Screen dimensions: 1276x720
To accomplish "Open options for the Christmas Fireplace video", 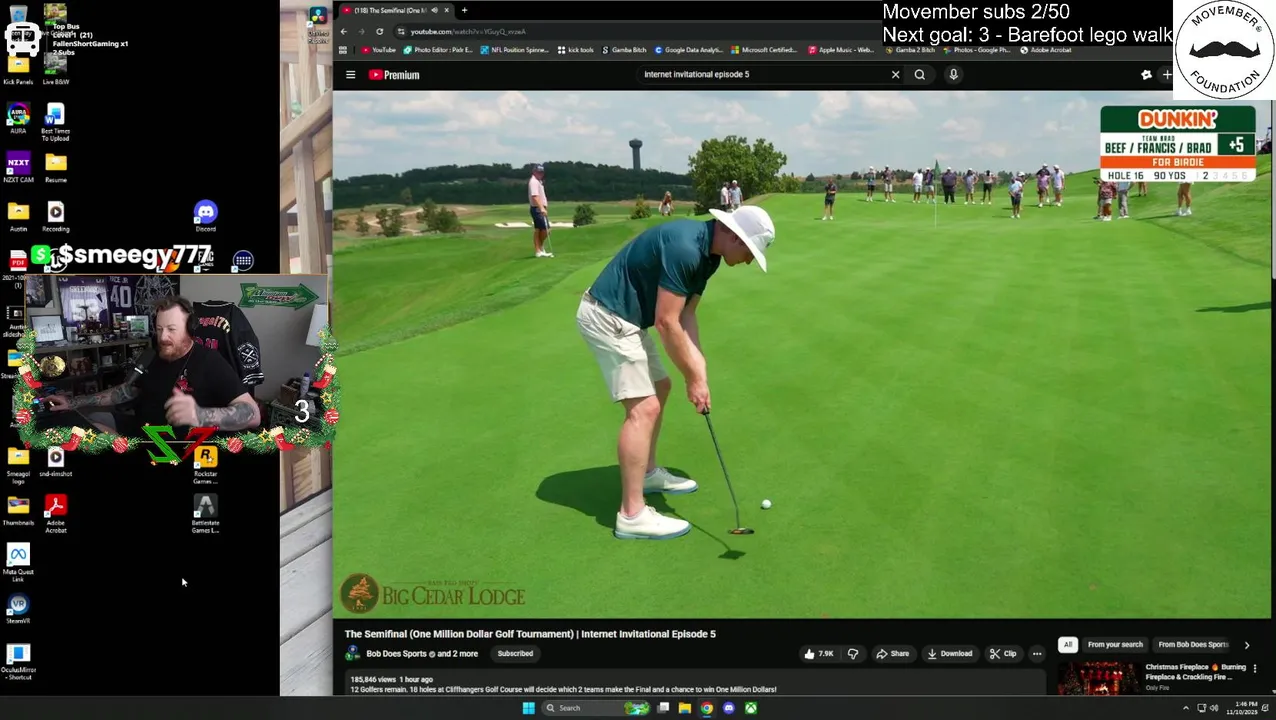I will coord(1255,668).
